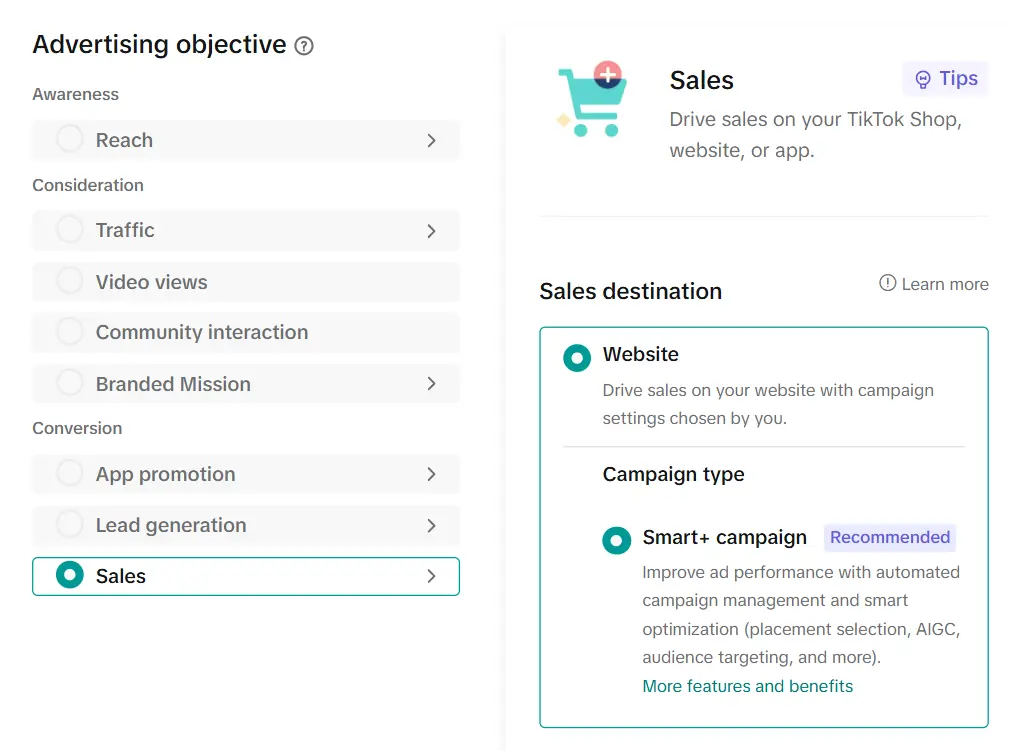Click the Advertising objective help question-mark icon
1012x751 pixels.
tap(304, 46)
